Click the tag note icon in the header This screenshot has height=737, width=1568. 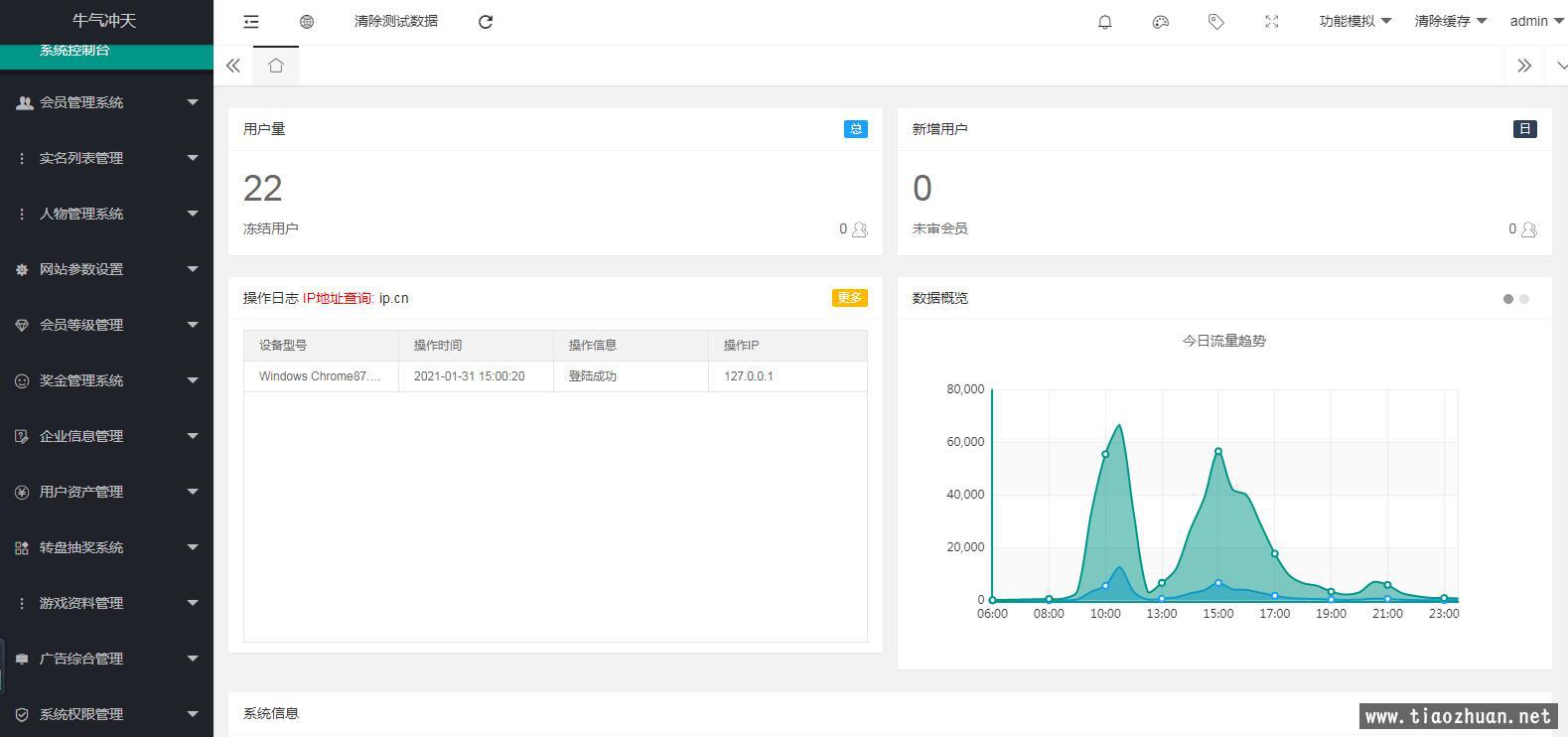tap(1216, 21)
